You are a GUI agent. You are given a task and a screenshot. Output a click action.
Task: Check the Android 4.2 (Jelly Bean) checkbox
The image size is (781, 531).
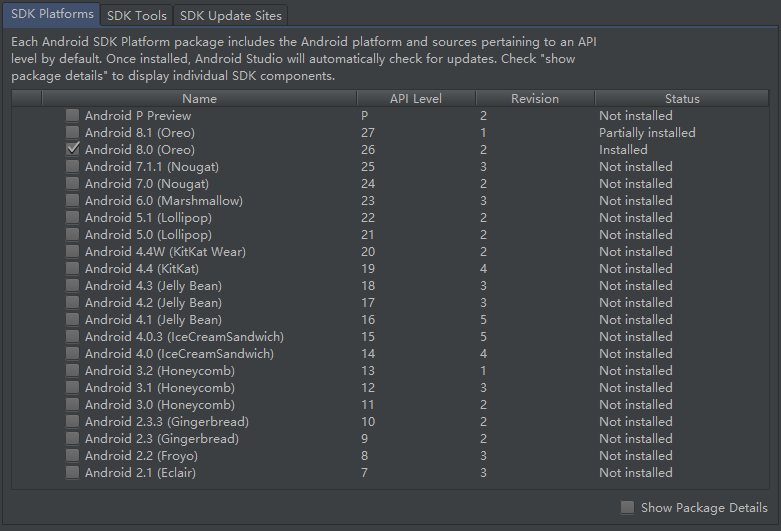(x=73, y=302)
